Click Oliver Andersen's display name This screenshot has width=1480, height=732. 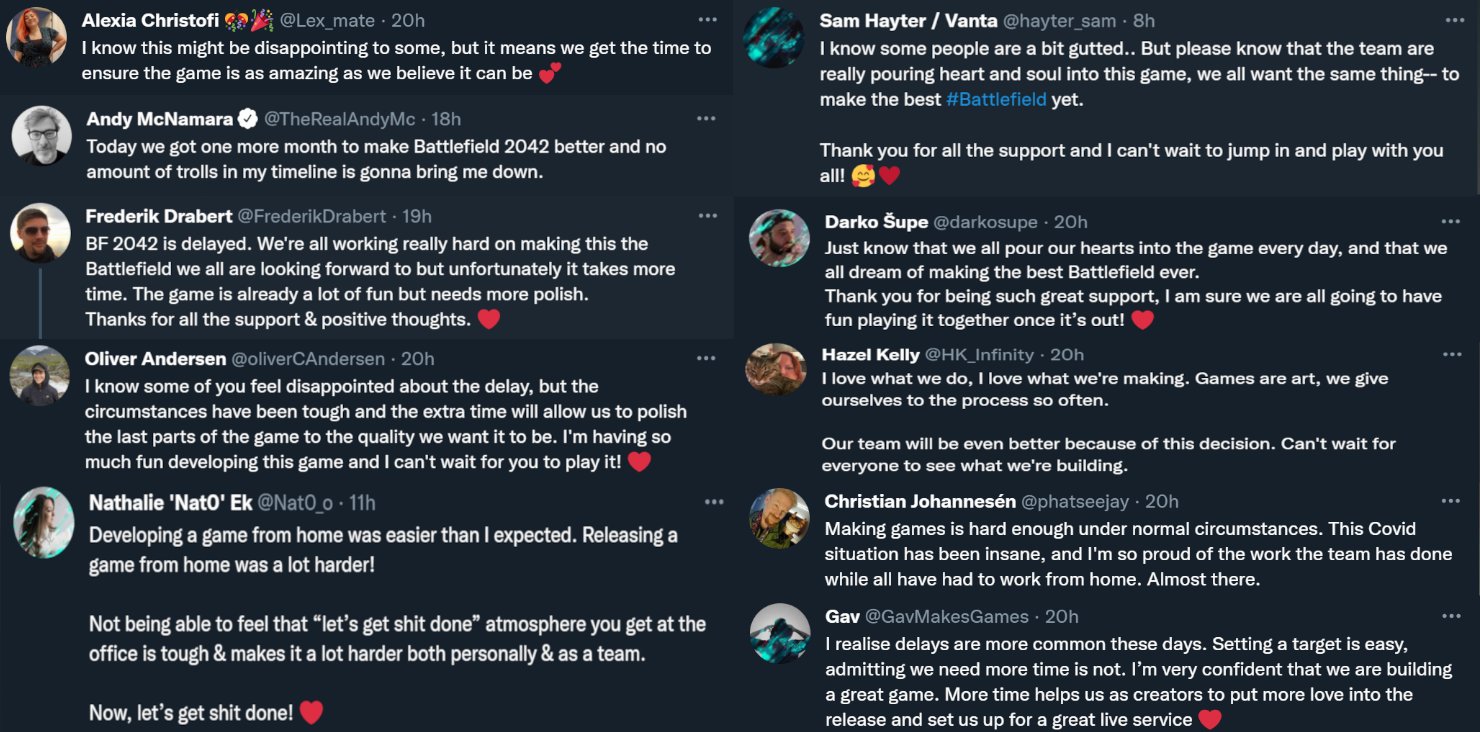click(154, 358)
